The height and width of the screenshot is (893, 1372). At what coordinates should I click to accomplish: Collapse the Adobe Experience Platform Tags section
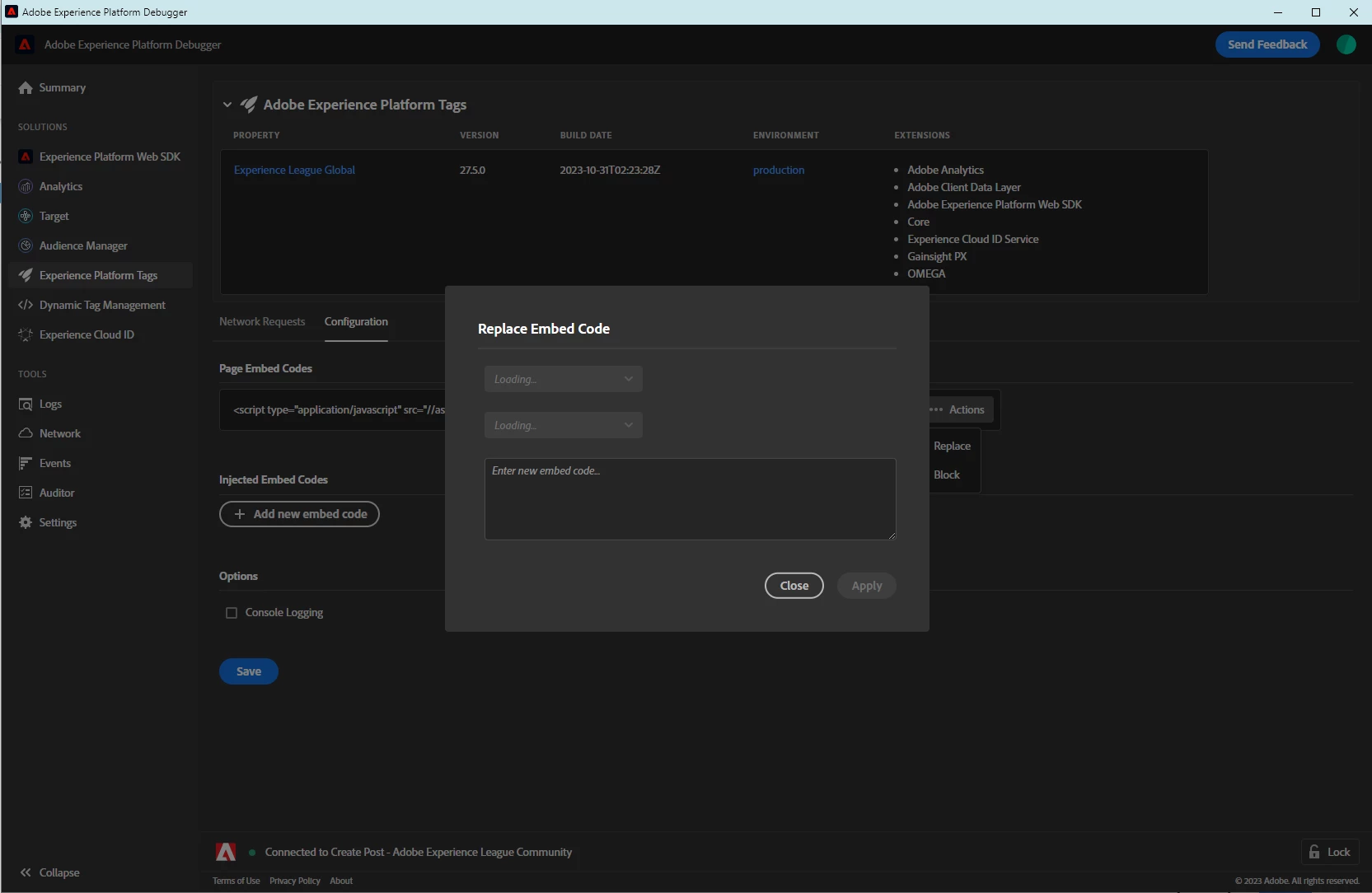227,105
